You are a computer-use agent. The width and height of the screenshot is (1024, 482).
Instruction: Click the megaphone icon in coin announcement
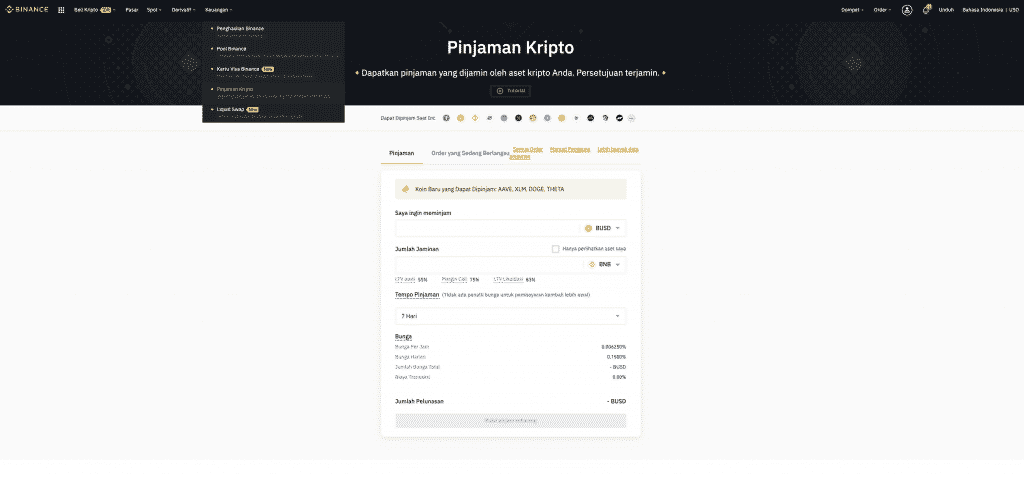click(x=405, y=188)
